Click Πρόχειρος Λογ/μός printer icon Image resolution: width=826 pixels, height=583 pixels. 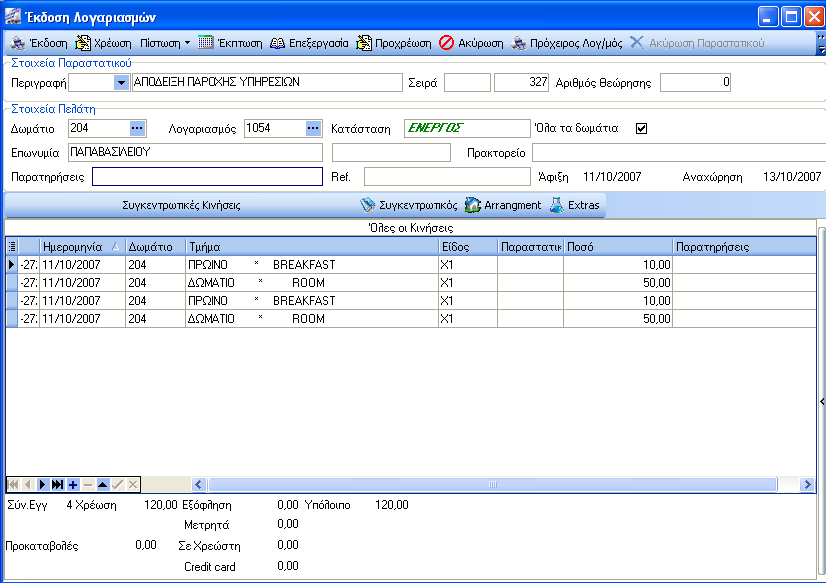point(519,43)
